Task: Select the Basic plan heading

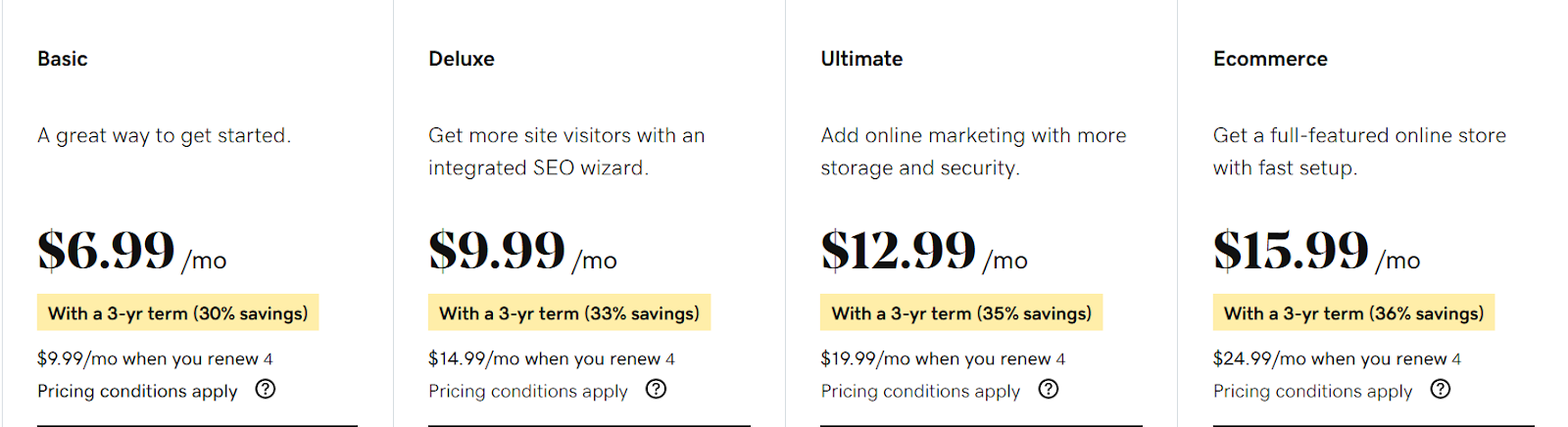Action: 63,59
